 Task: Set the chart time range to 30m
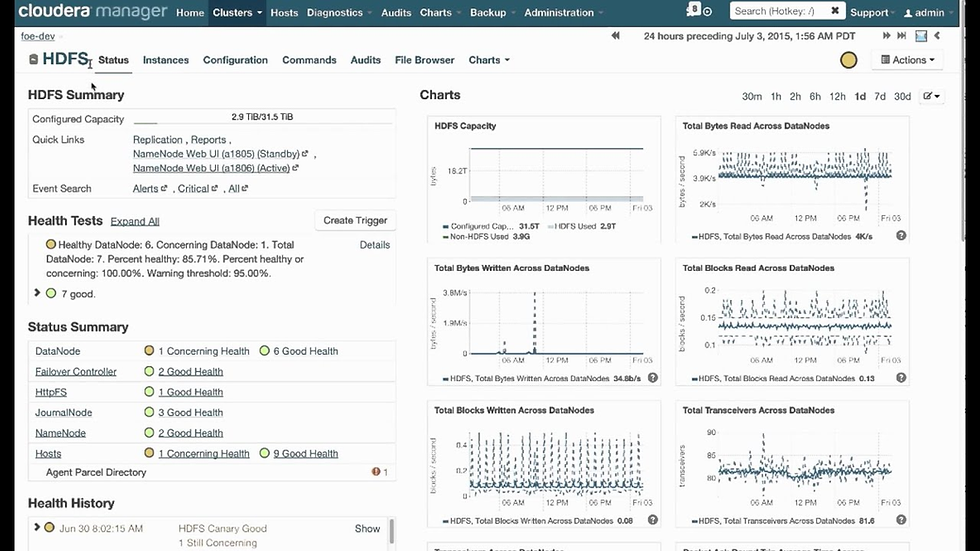[x=752, y=96]
